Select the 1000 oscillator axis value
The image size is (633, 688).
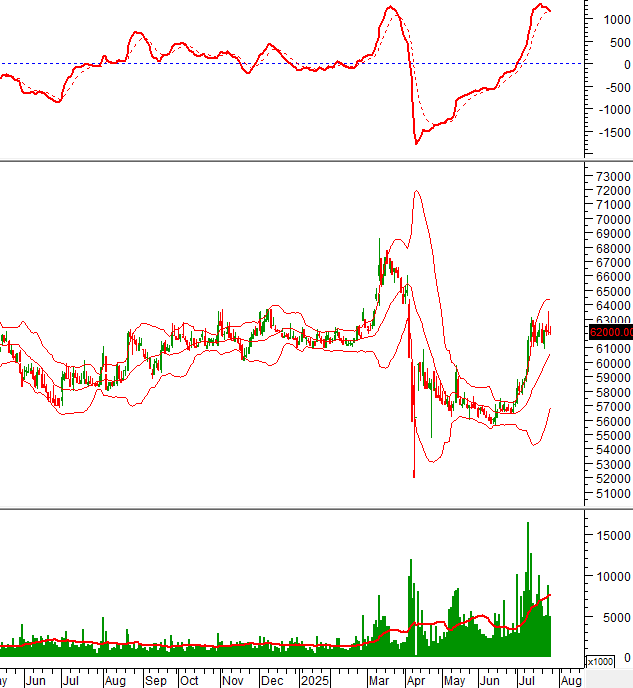(x=617, y=20)
